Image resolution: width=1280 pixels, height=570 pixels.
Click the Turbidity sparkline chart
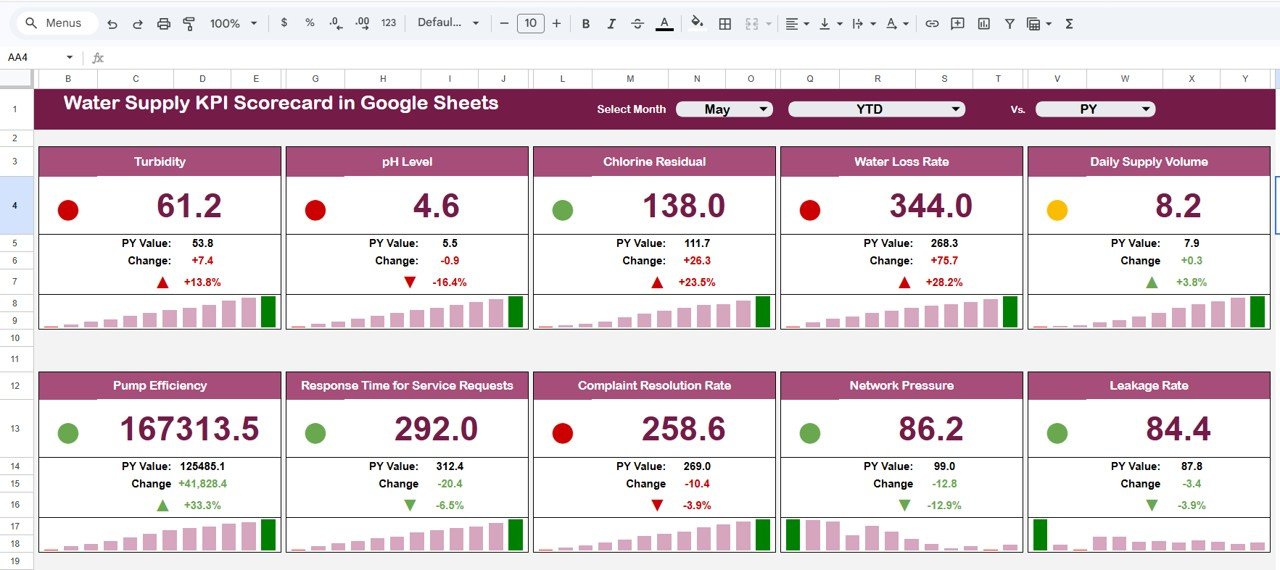(160, 312)
